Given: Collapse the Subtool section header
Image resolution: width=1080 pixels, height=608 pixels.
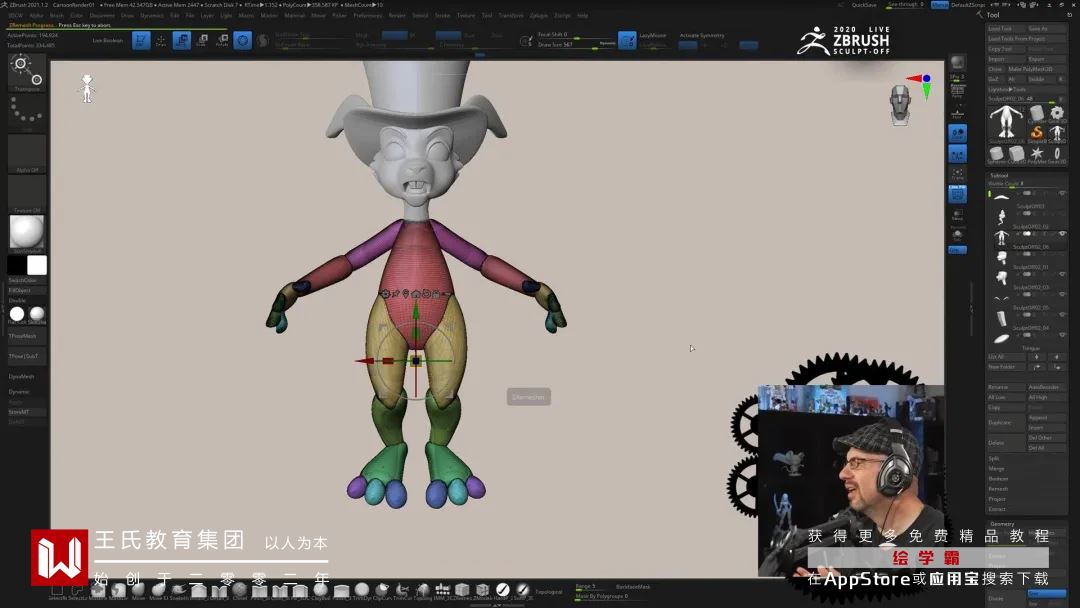Looking at the screenshot, I should tap(999, 176).
